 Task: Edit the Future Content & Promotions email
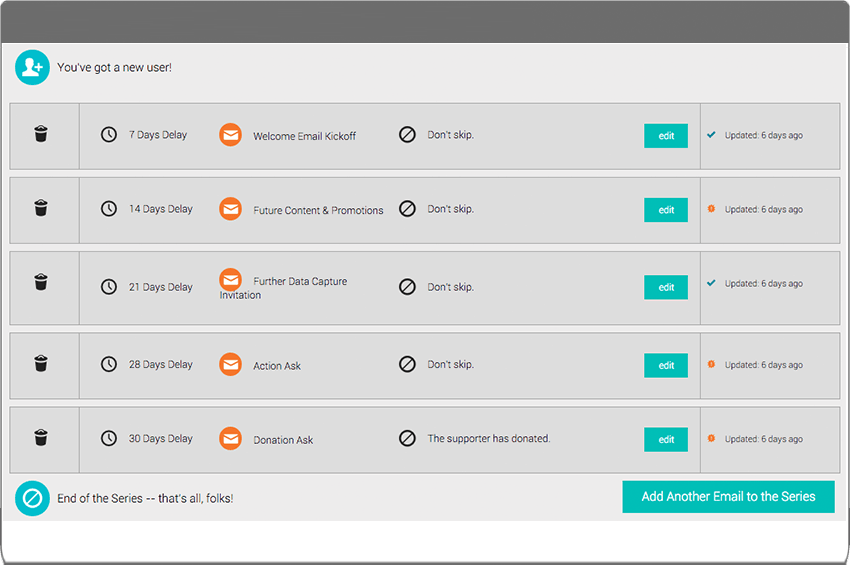pyautogui.click(x=666, y=210)
